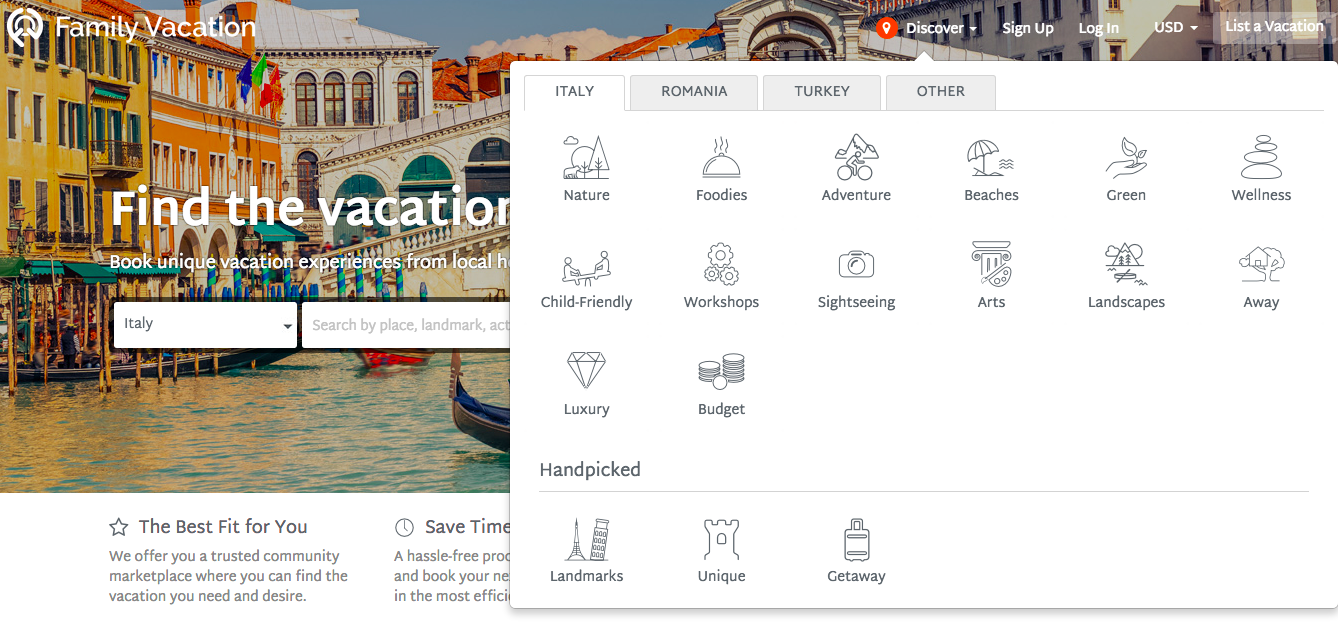Open the Adventure cycling icon
The height and width of the screenshot is (626, 1338).
(x=856, y=156)
